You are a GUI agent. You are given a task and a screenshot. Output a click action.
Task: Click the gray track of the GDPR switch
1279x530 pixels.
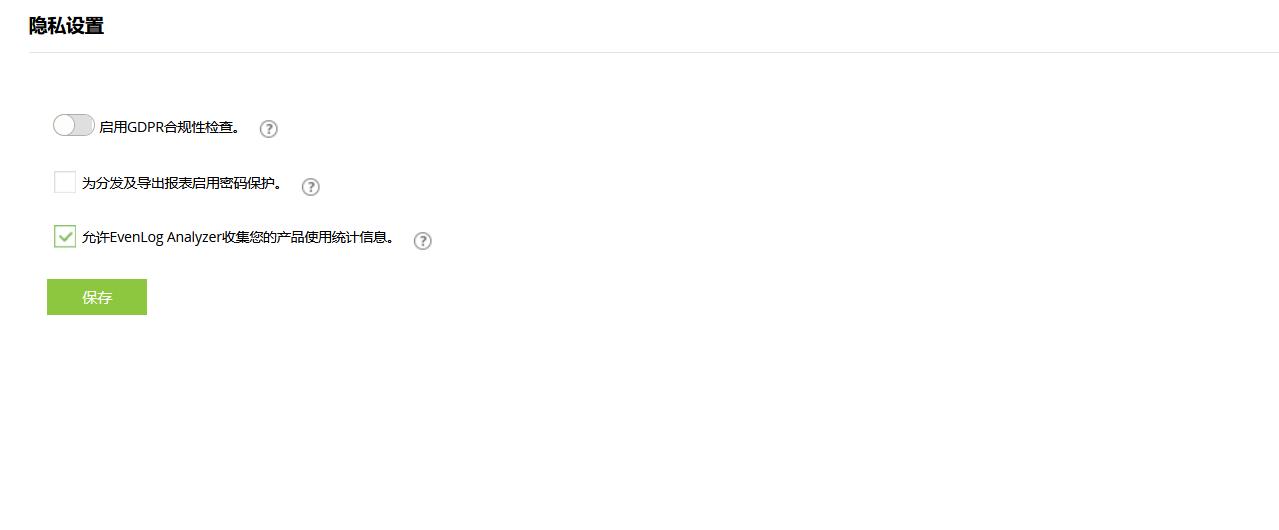[x=84, y=126]
